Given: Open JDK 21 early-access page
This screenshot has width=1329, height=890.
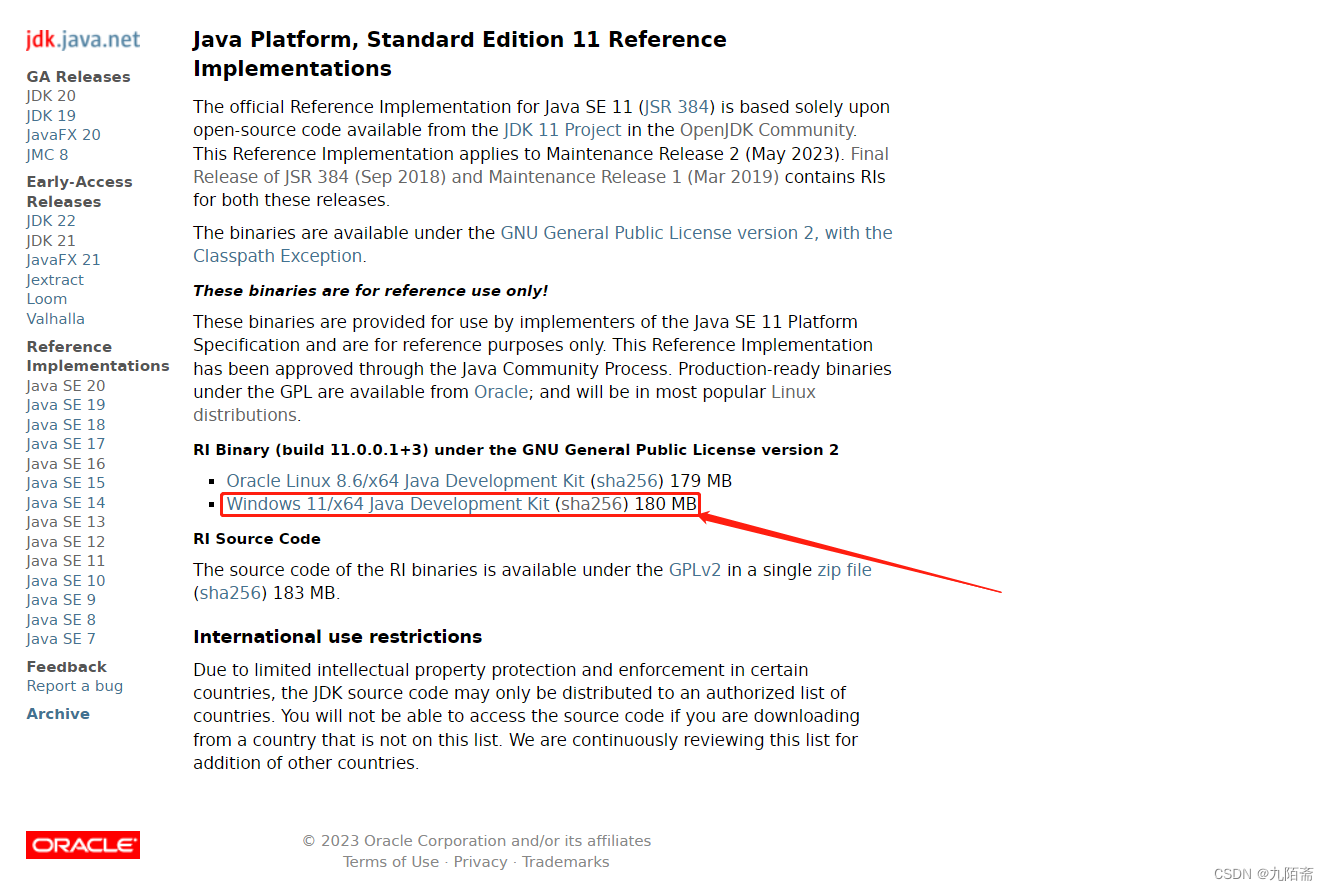Looking at the screenshot, I should [x=51, y=241].
